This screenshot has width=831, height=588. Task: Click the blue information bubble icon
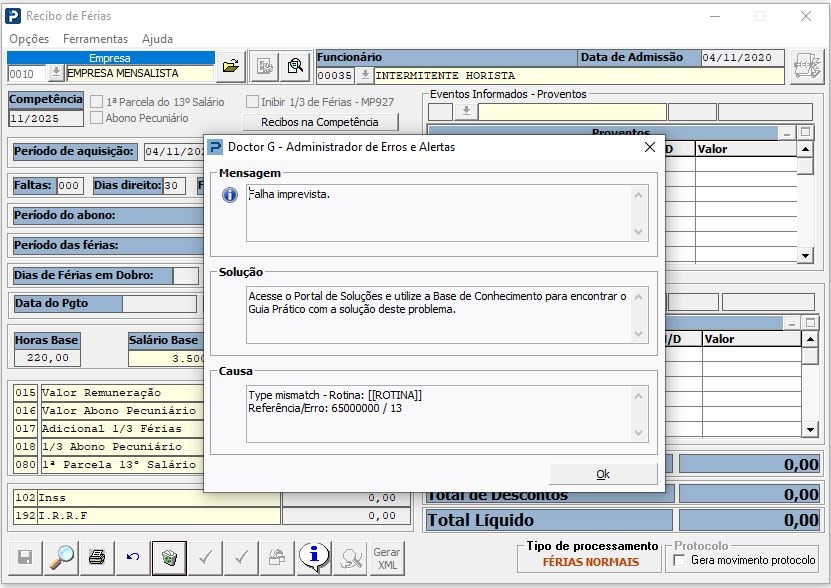coord(314,557)
